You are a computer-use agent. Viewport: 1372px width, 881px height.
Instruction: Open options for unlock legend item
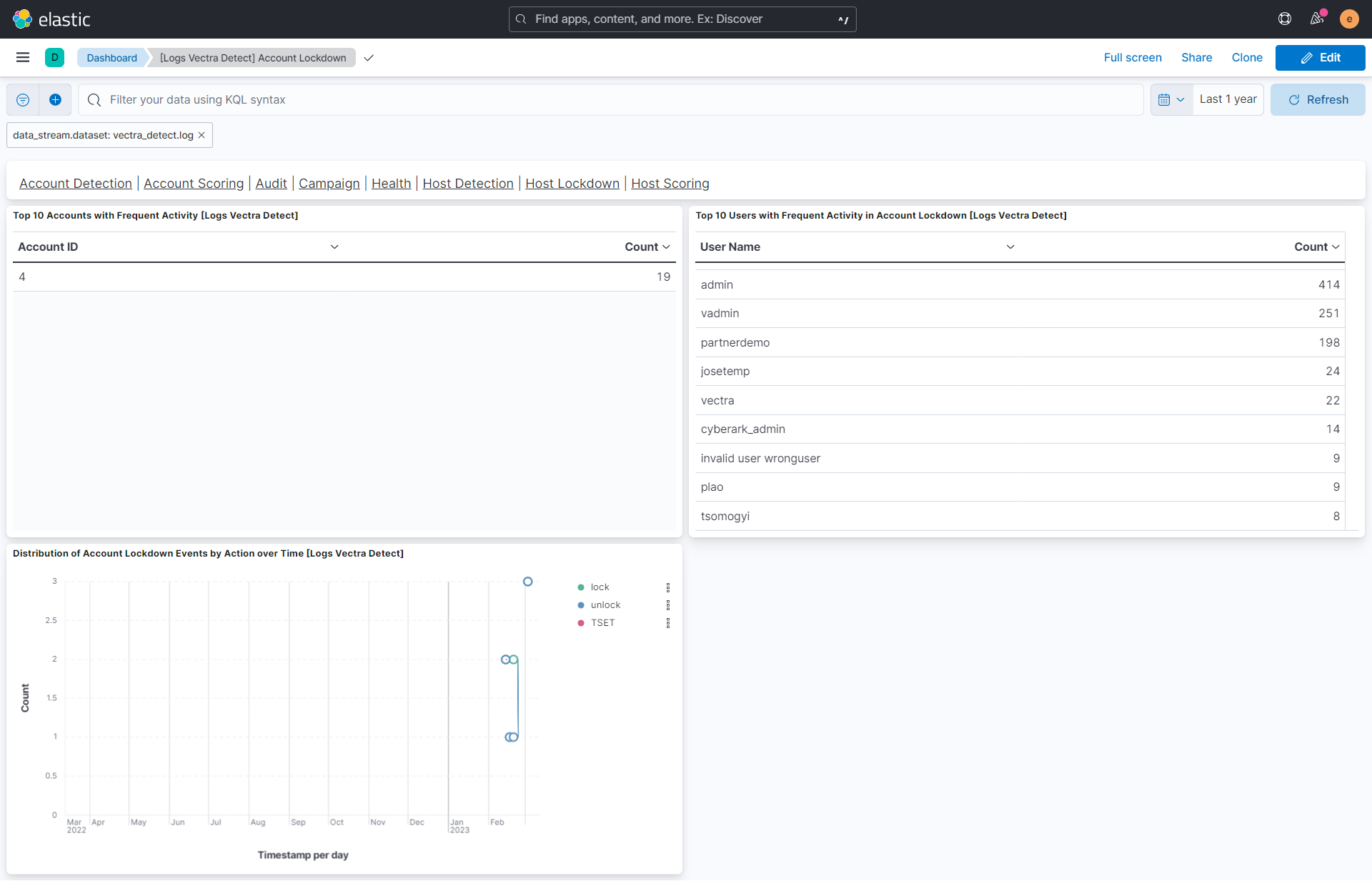668,605
